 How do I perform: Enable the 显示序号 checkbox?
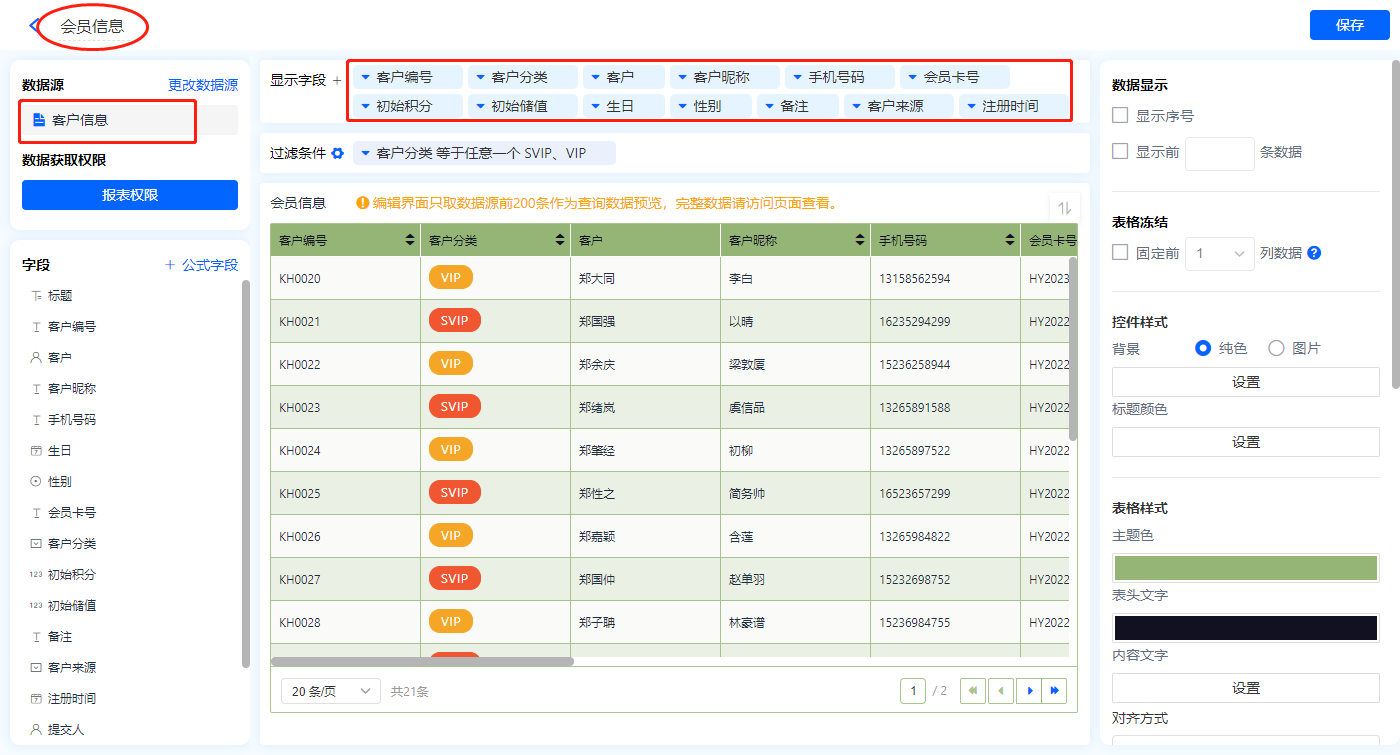coord(1121,116)
